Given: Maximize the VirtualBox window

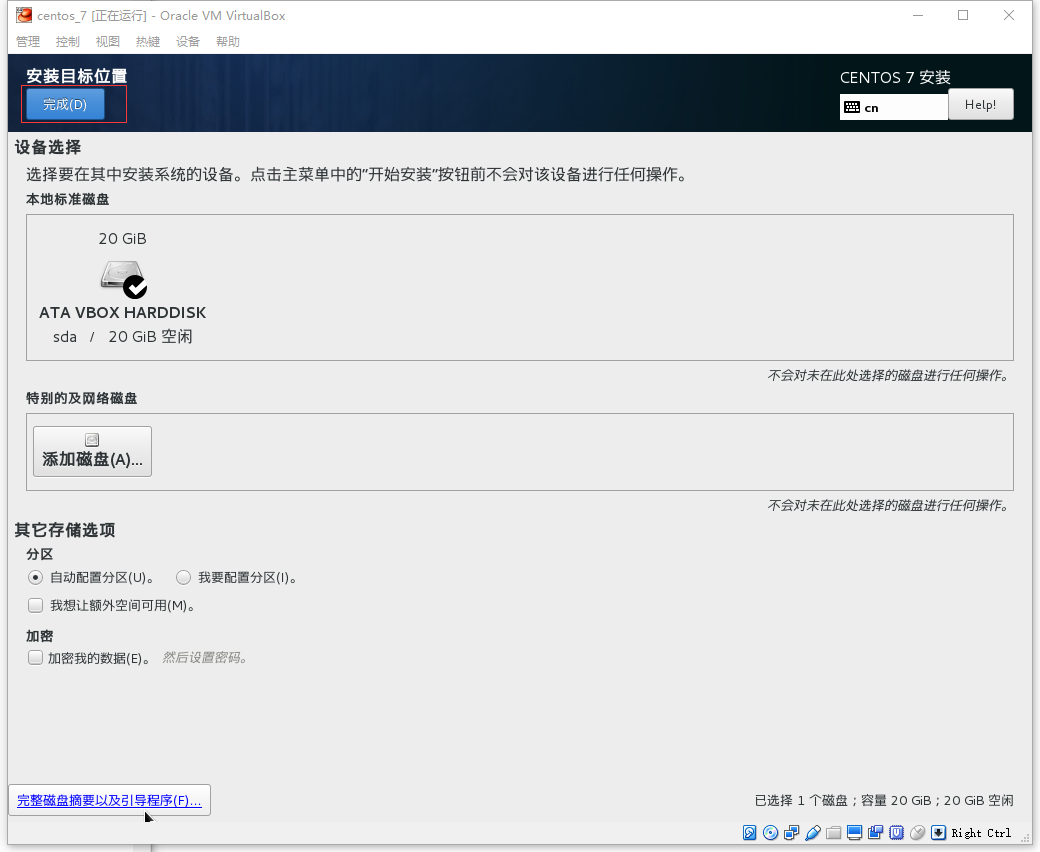Looking at the screenshot, I should tap(963, 15).
